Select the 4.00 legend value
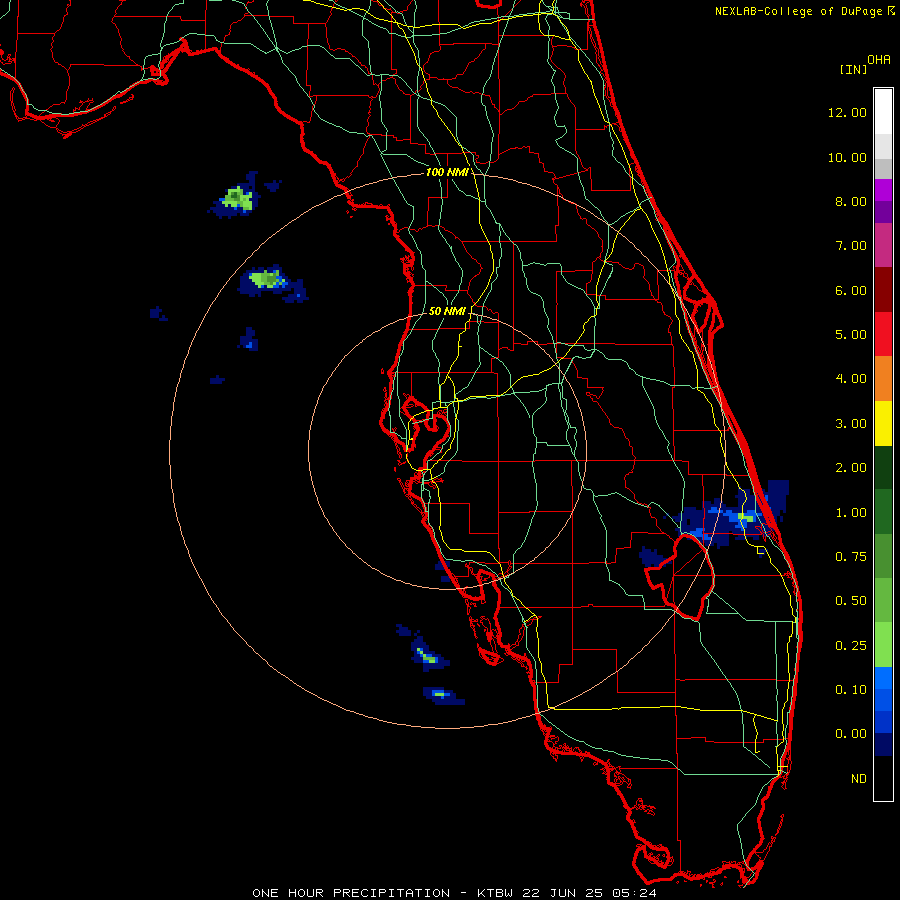Image resolution: width=900 pixels, height=900 pixels. [x=851, y=379]
